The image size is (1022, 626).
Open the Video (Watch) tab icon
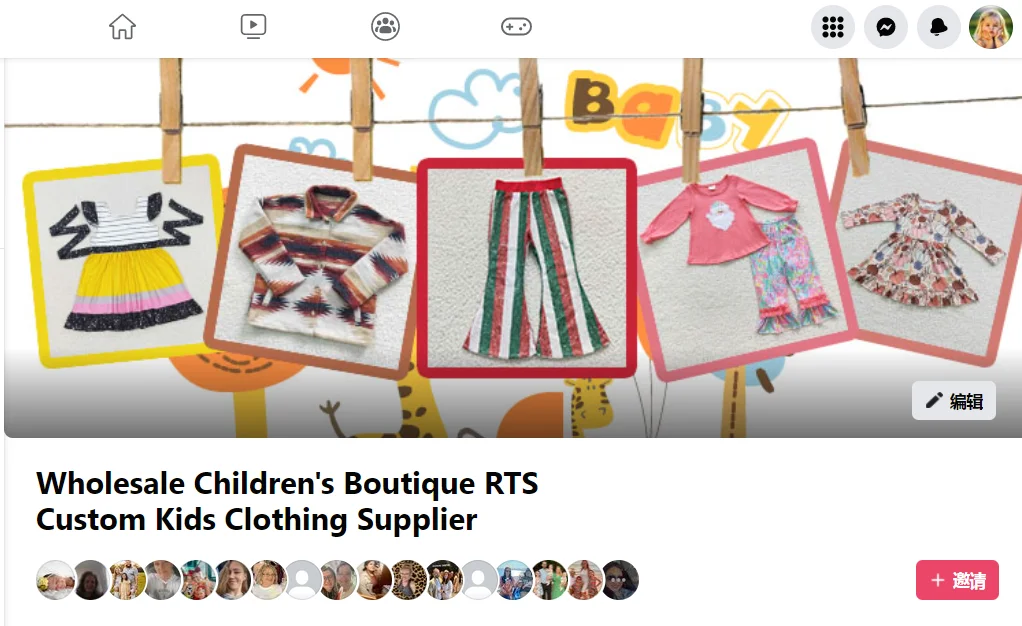[254, 27]
